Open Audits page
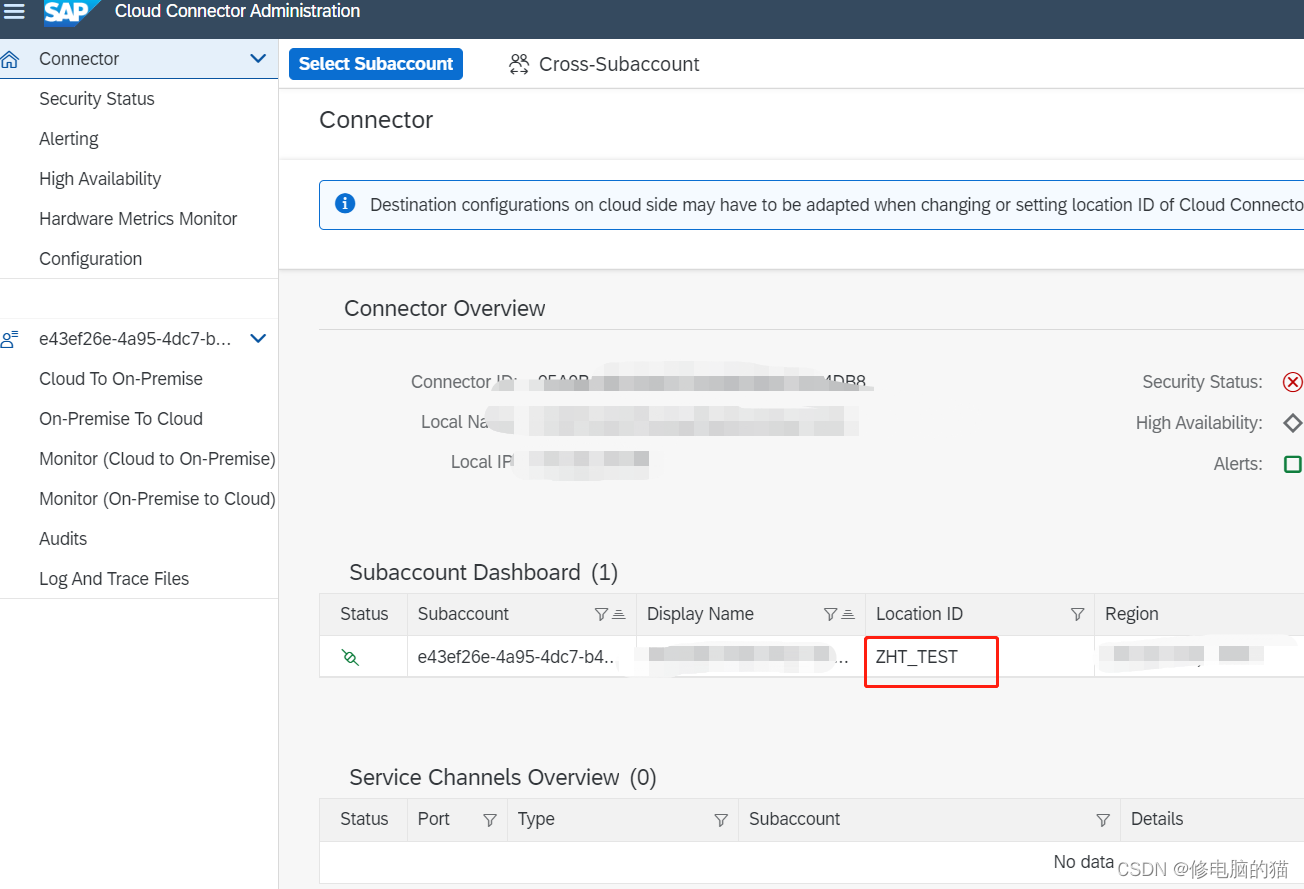1304x889 pixels. [63, 539]
